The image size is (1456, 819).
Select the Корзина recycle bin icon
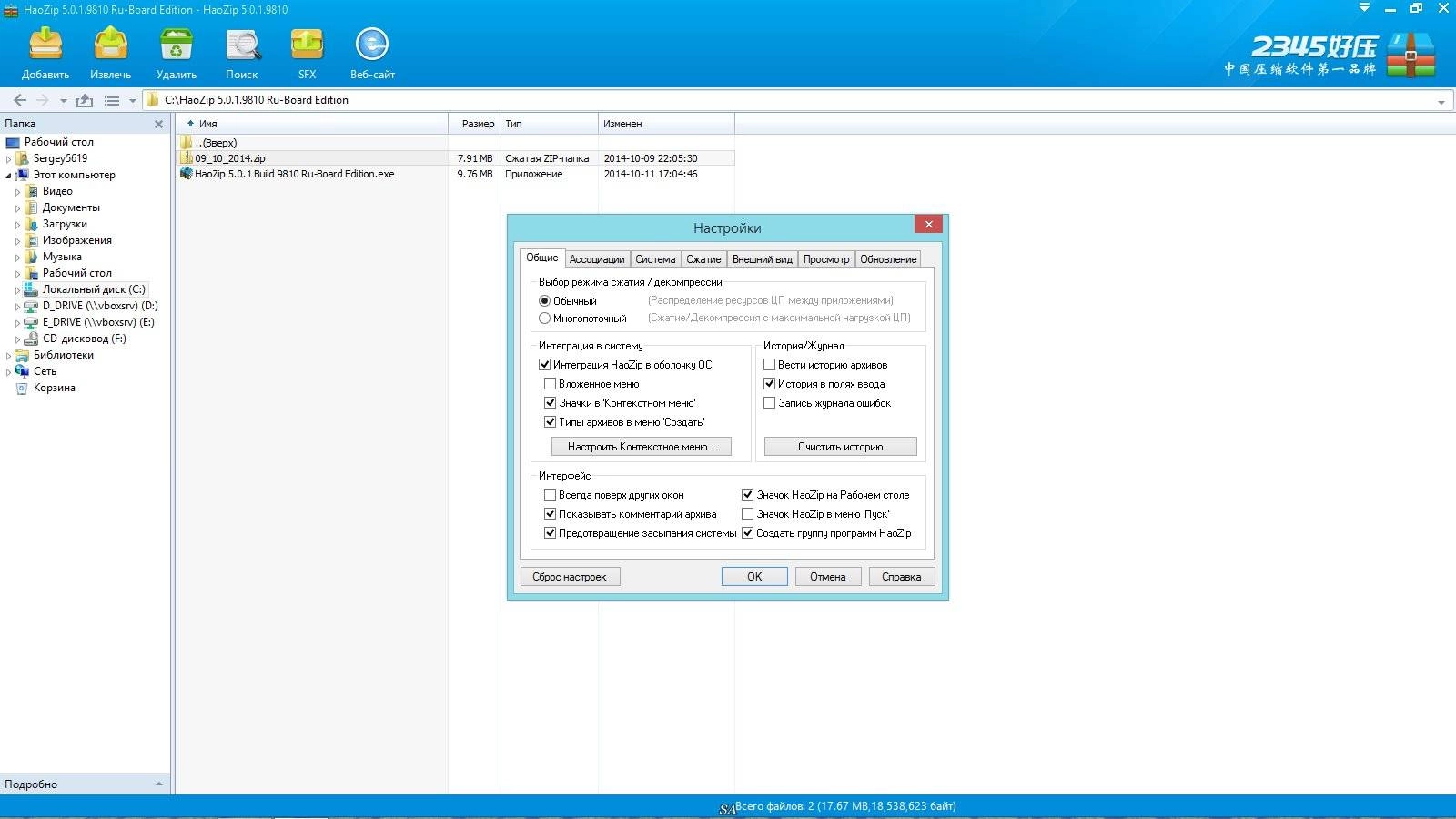tap(22, 388)
